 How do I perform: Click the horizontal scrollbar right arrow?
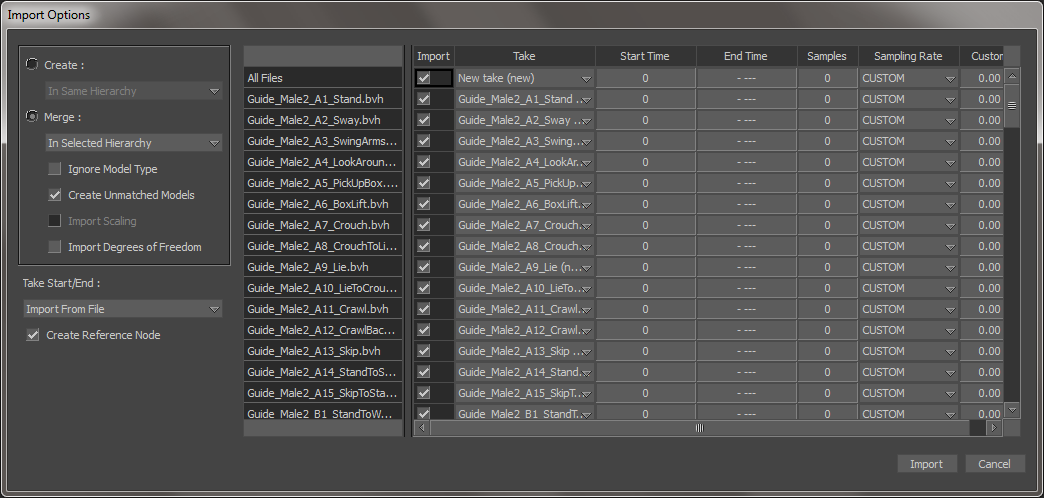pyautogui.click(x=994, y=428)
